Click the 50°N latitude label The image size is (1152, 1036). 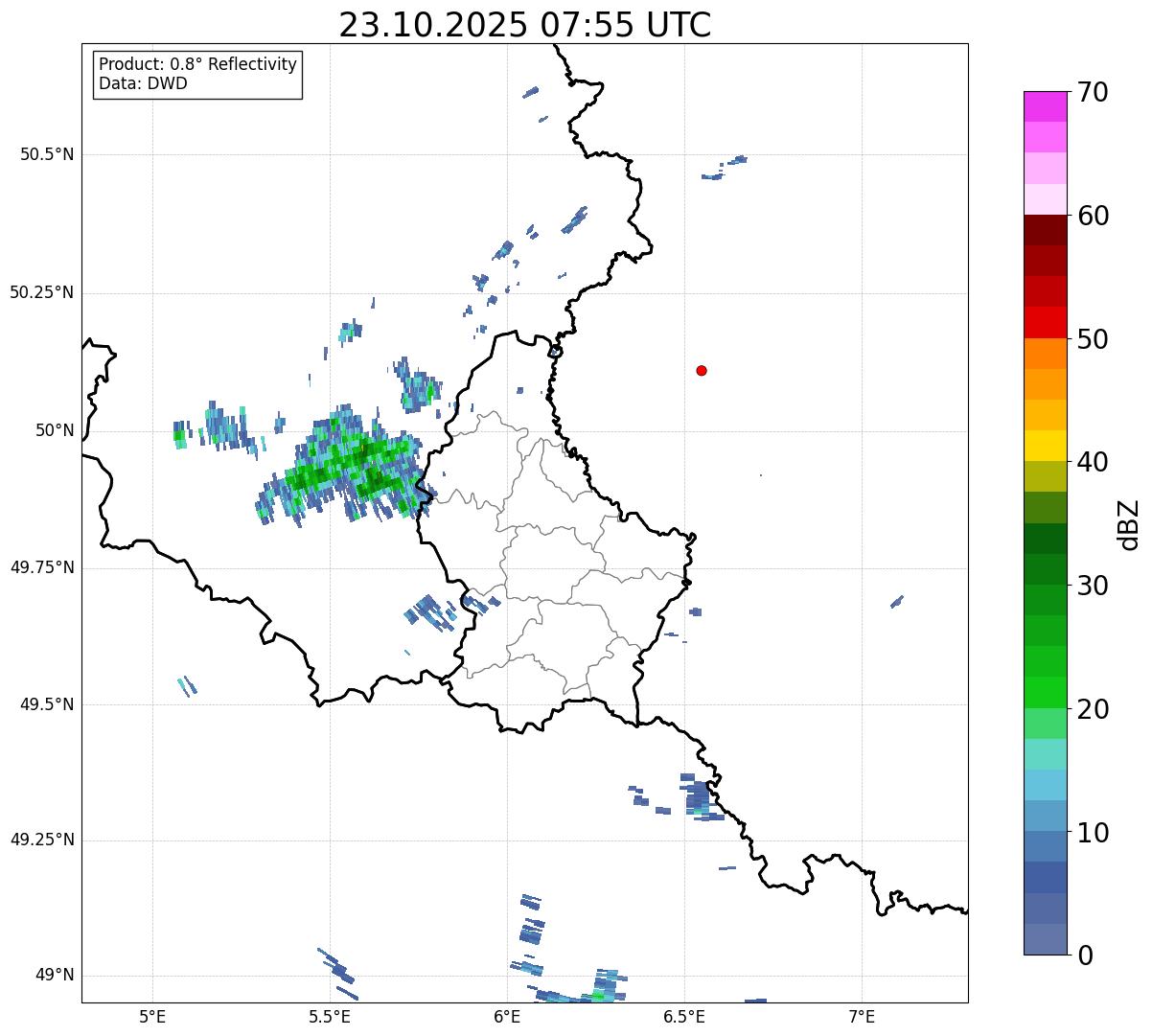55,430
